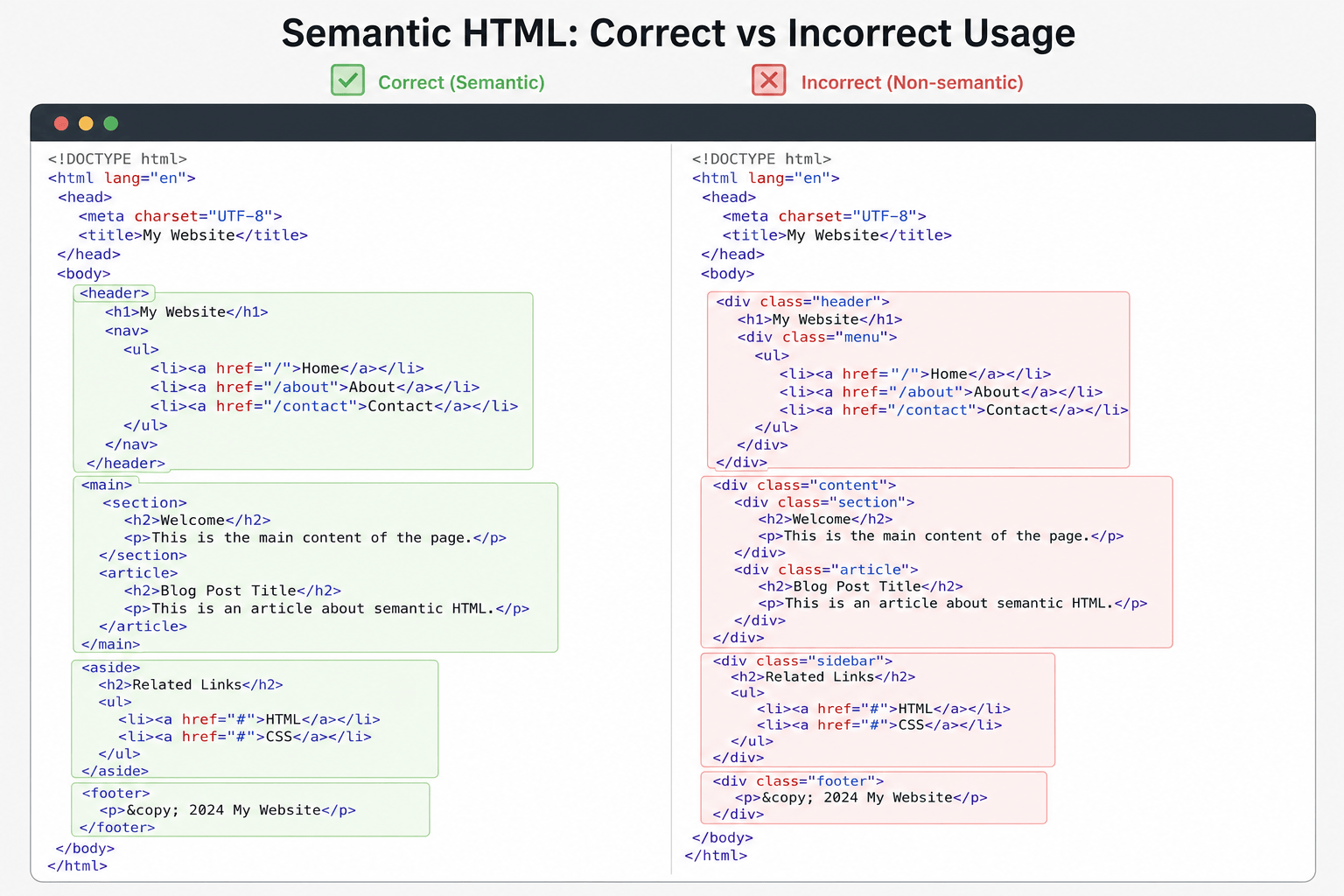Click the opening <article> tag line
The height and width of the screenshot is (896, 1344).
tap(138, 573)
